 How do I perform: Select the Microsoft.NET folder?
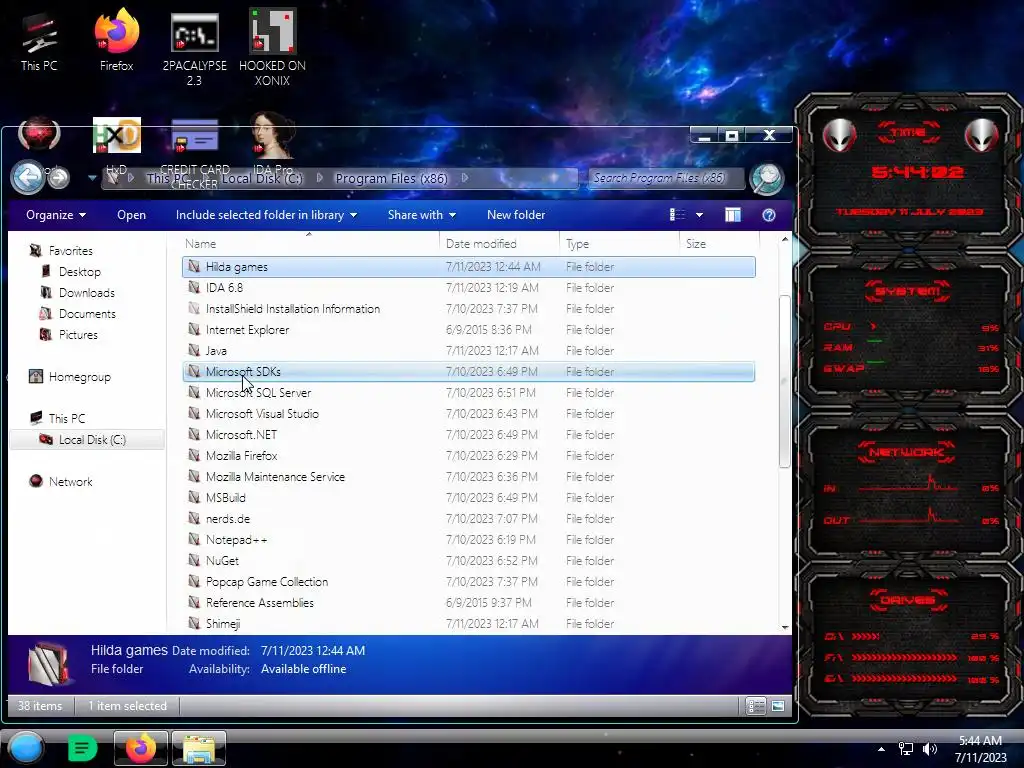pyautogui.click(x=469, y=434)
